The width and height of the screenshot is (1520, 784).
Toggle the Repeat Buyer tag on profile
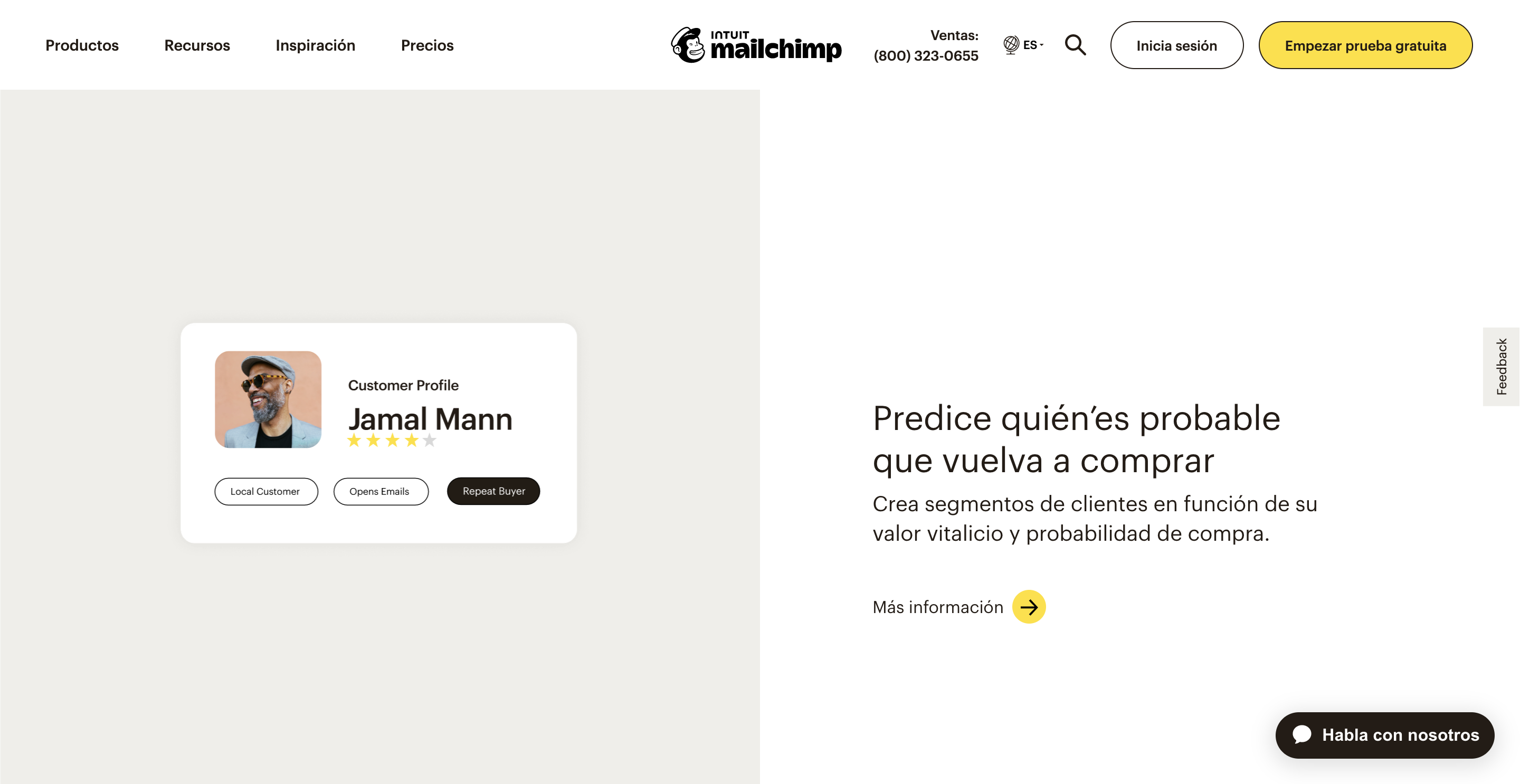[493, 491]
